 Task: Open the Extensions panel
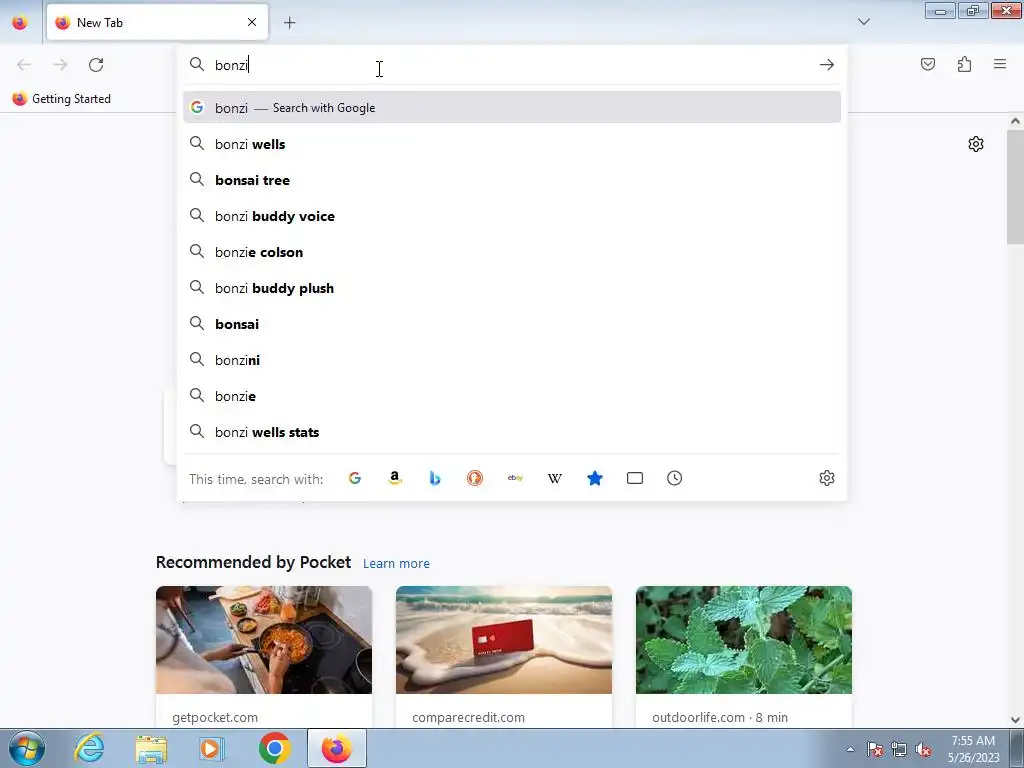pos(964,64)
